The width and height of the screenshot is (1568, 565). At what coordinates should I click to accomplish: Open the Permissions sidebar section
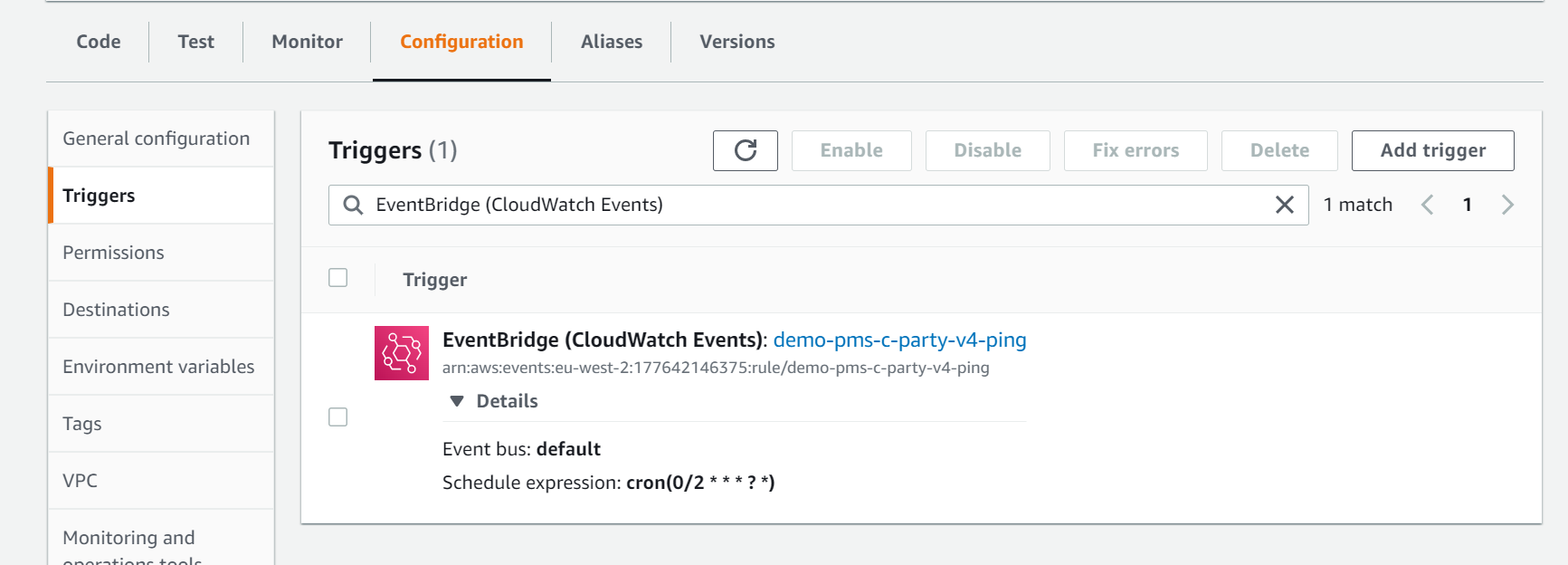pos(113,253)
